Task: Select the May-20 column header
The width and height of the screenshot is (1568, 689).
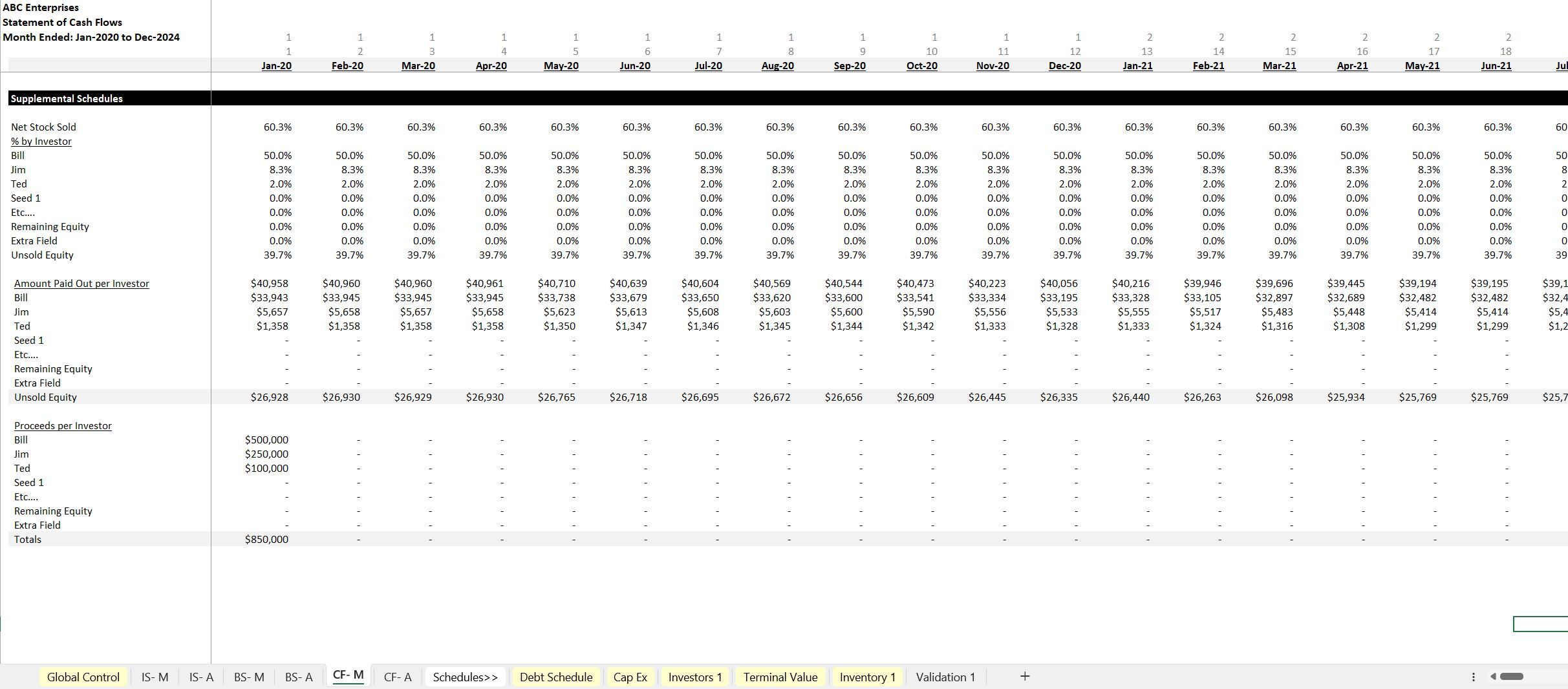Action: 561,66
